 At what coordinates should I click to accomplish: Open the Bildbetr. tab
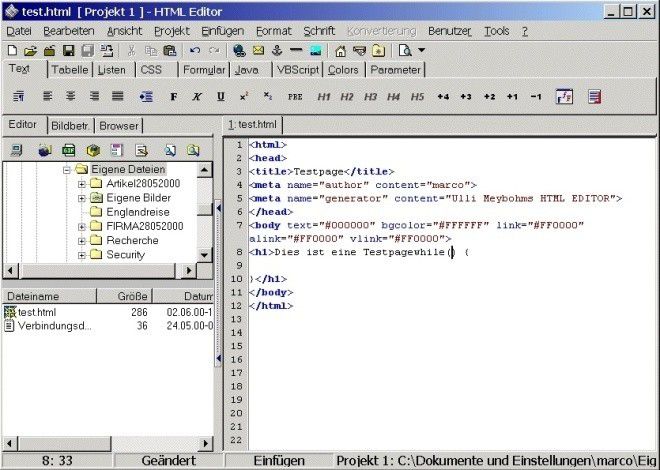click(x=70, y=126)
